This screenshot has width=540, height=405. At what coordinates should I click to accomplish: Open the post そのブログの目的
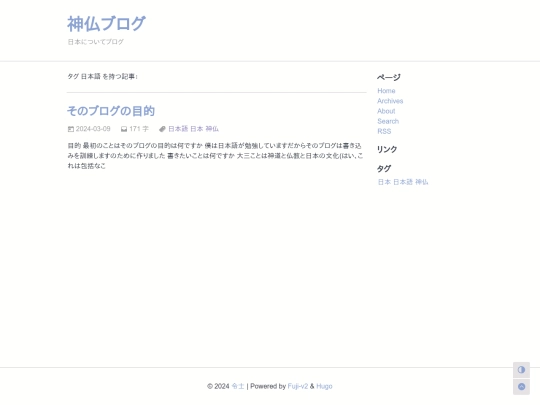(x=111, y=111)
